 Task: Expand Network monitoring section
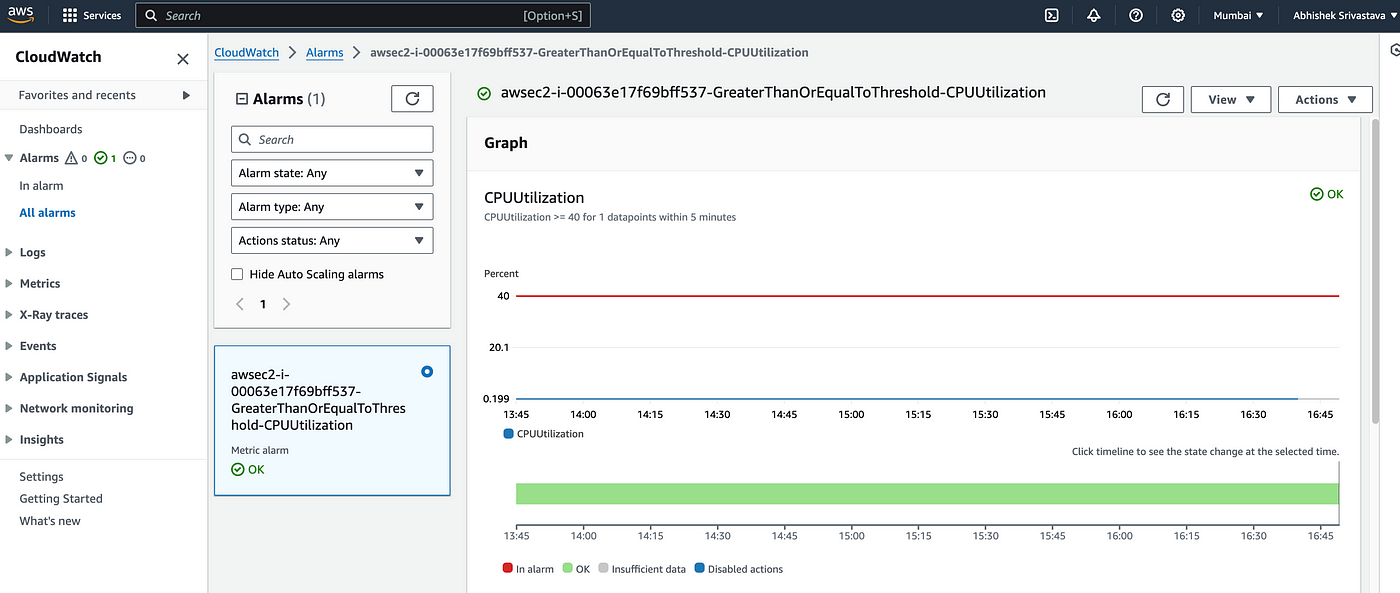click(x=9, y=408)
